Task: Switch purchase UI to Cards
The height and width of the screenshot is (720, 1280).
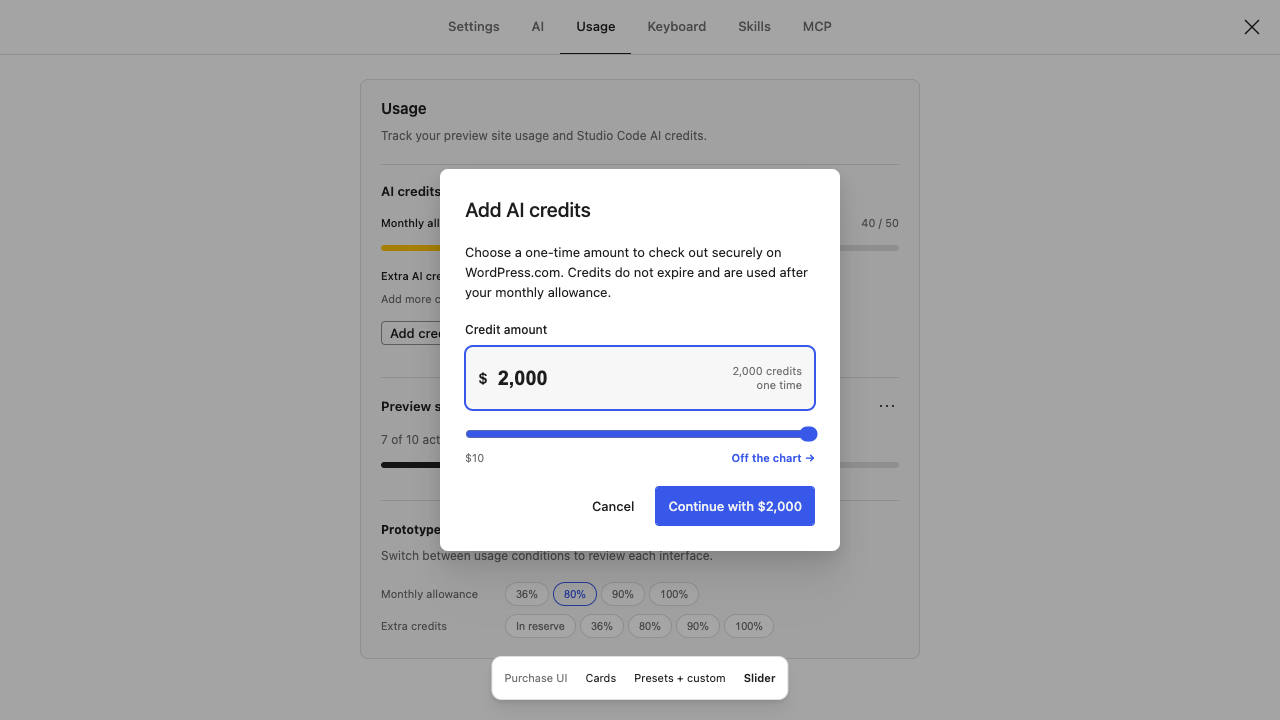Action: (601, 678)
